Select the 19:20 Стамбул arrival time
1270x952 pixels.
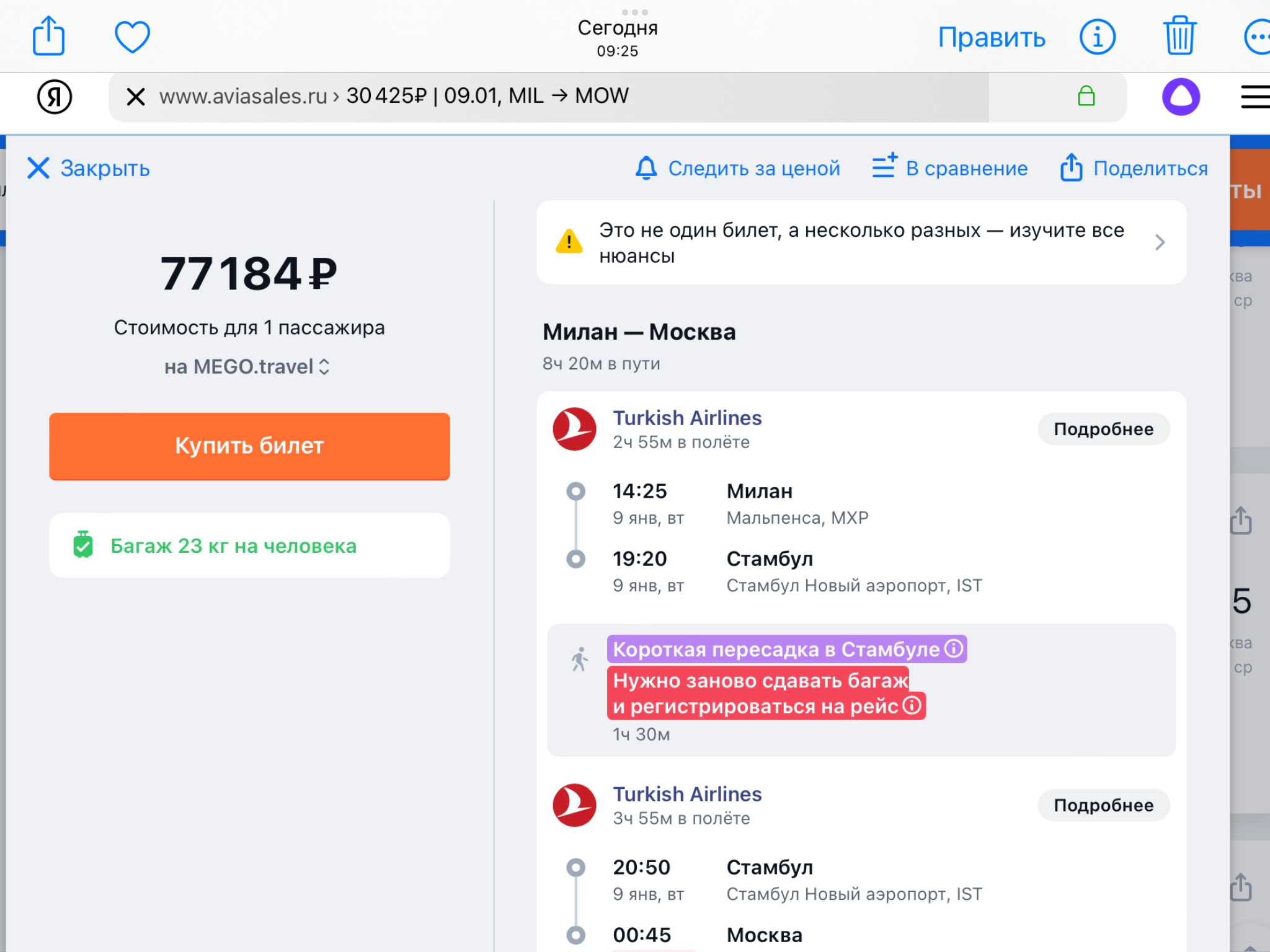click(640, 558)
